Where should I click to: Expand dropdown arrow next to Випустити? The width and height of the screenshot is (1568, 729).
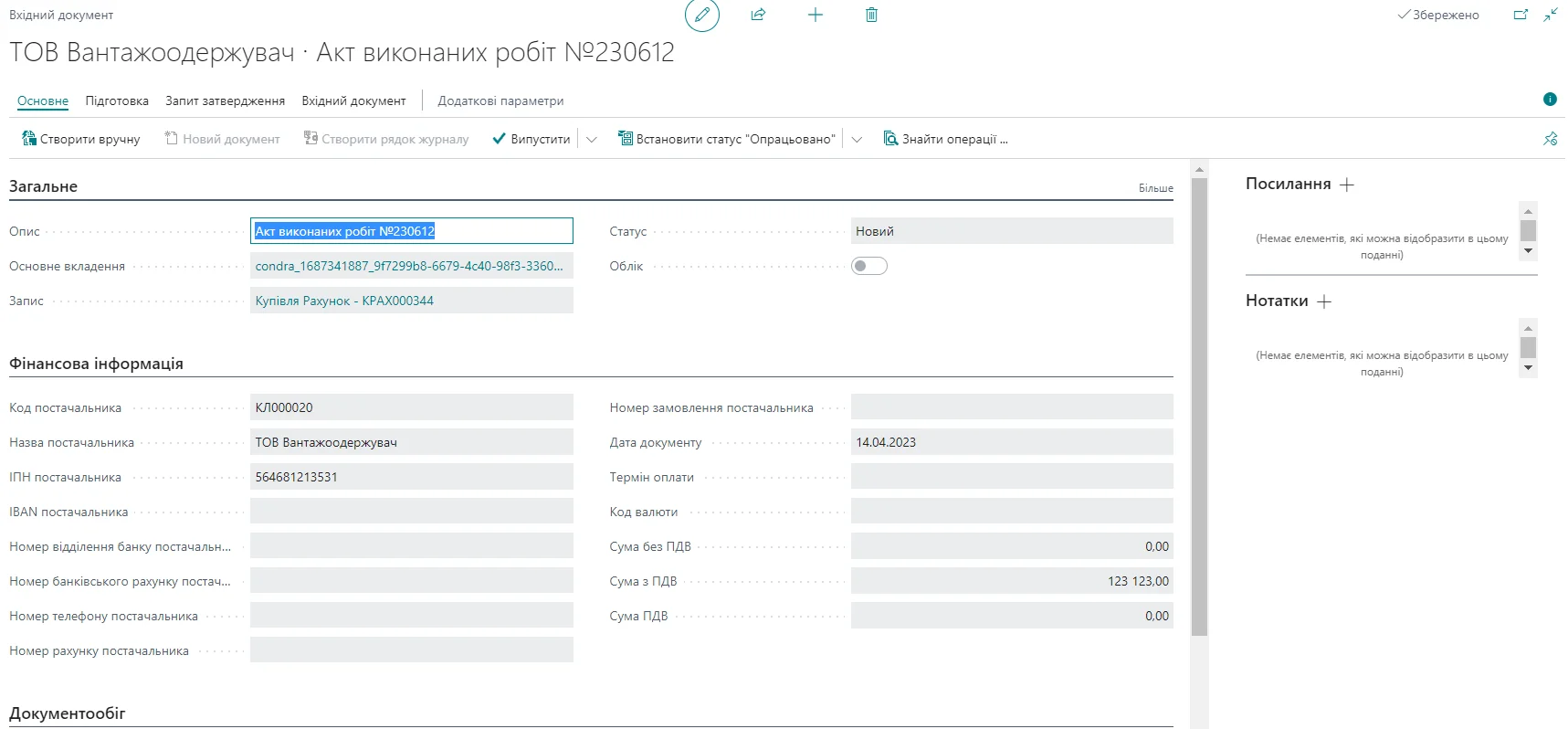coord(591,140)
